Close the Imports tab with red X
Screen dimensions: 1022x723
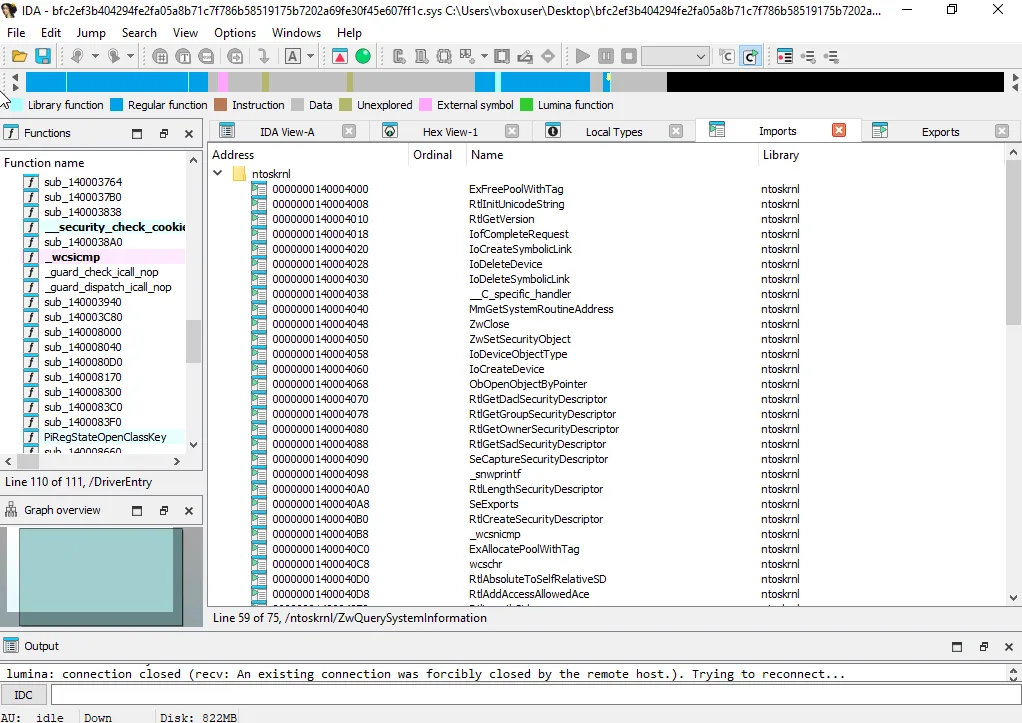click(839, 130)
